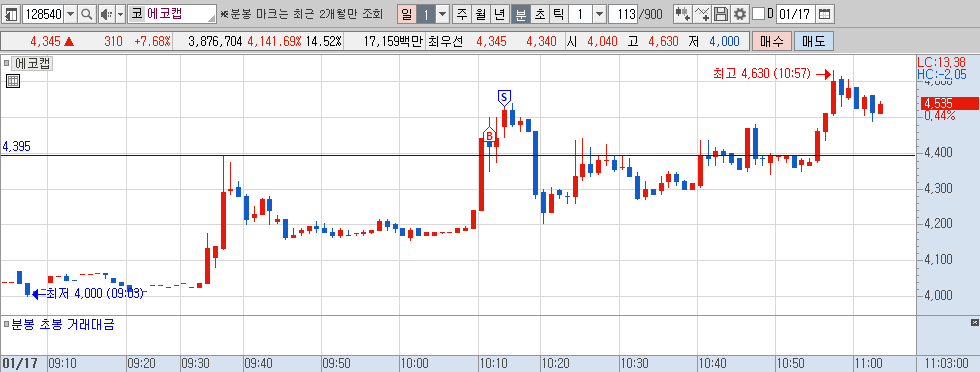Click the open price 4,040 value
This screenshot has height=372, width=980.
pos(602,42)
